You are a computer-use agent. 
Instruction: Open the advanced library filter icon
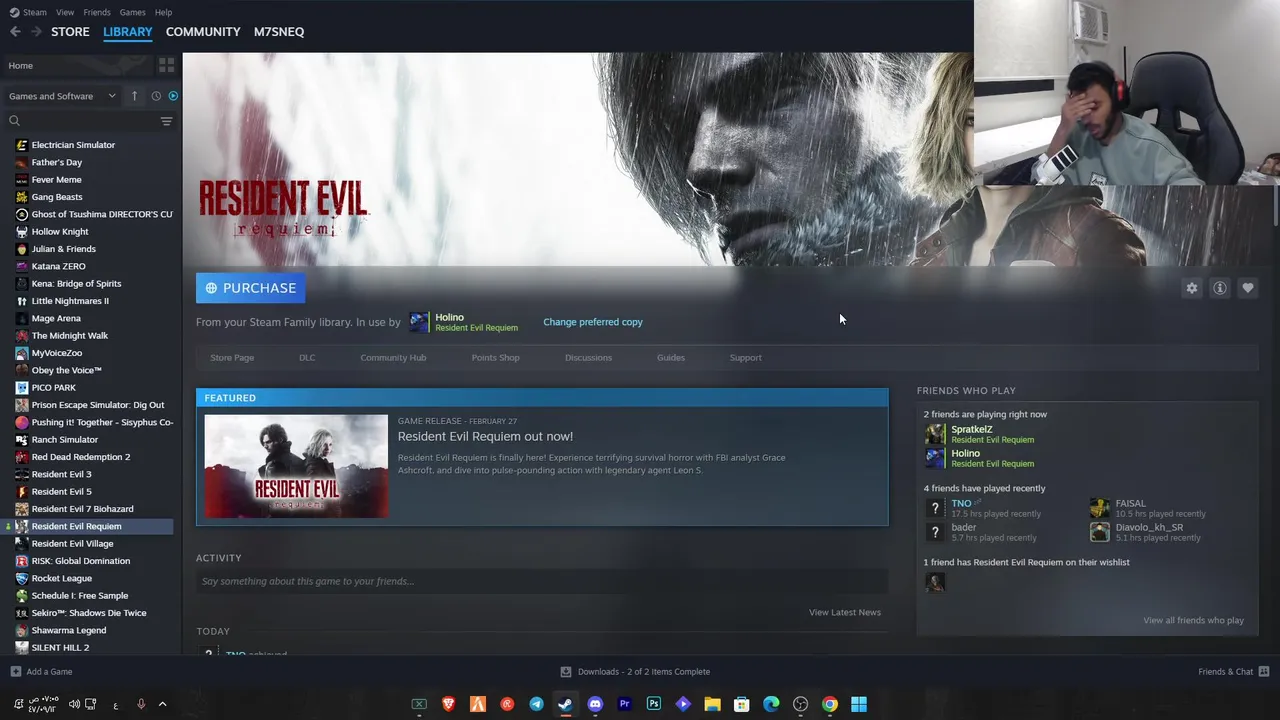166,121
